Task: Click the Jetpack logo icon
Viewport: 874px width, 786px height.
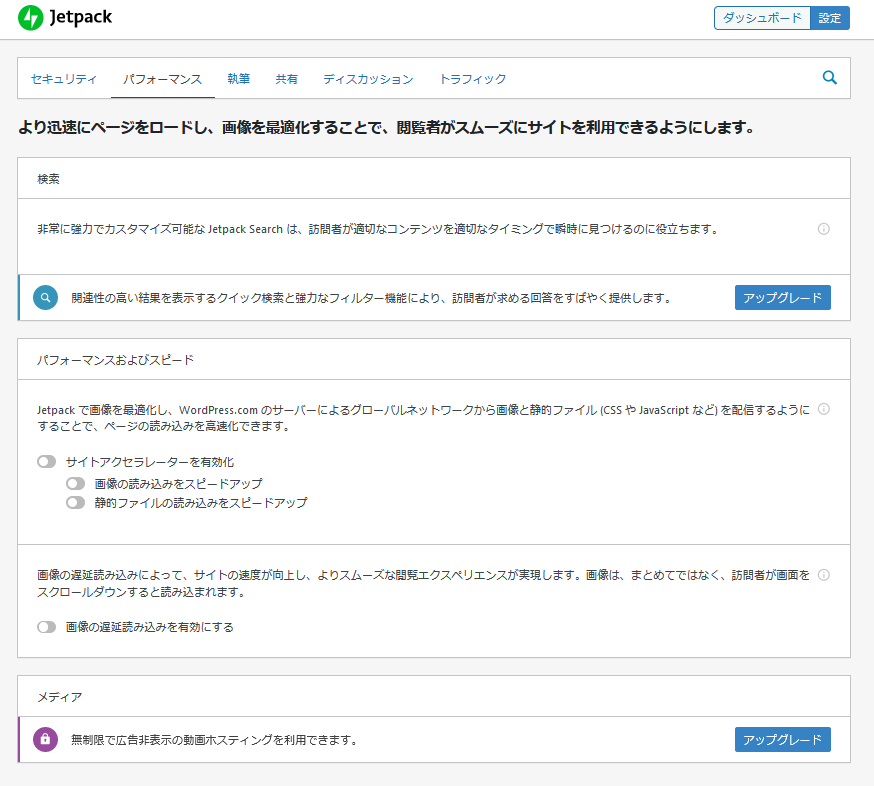Action: (31, 18)
